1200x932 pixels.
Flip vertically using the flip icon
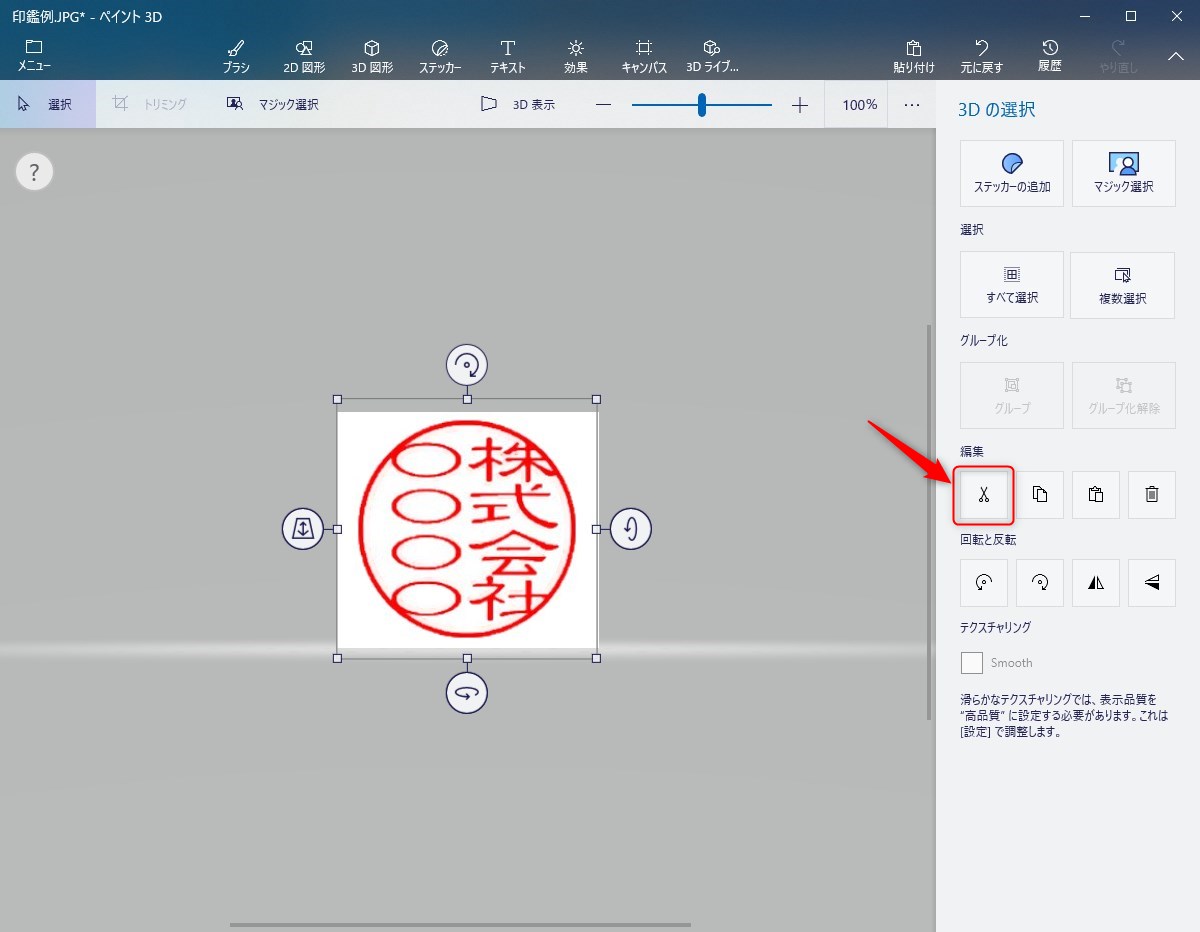tap(1152, 583)
